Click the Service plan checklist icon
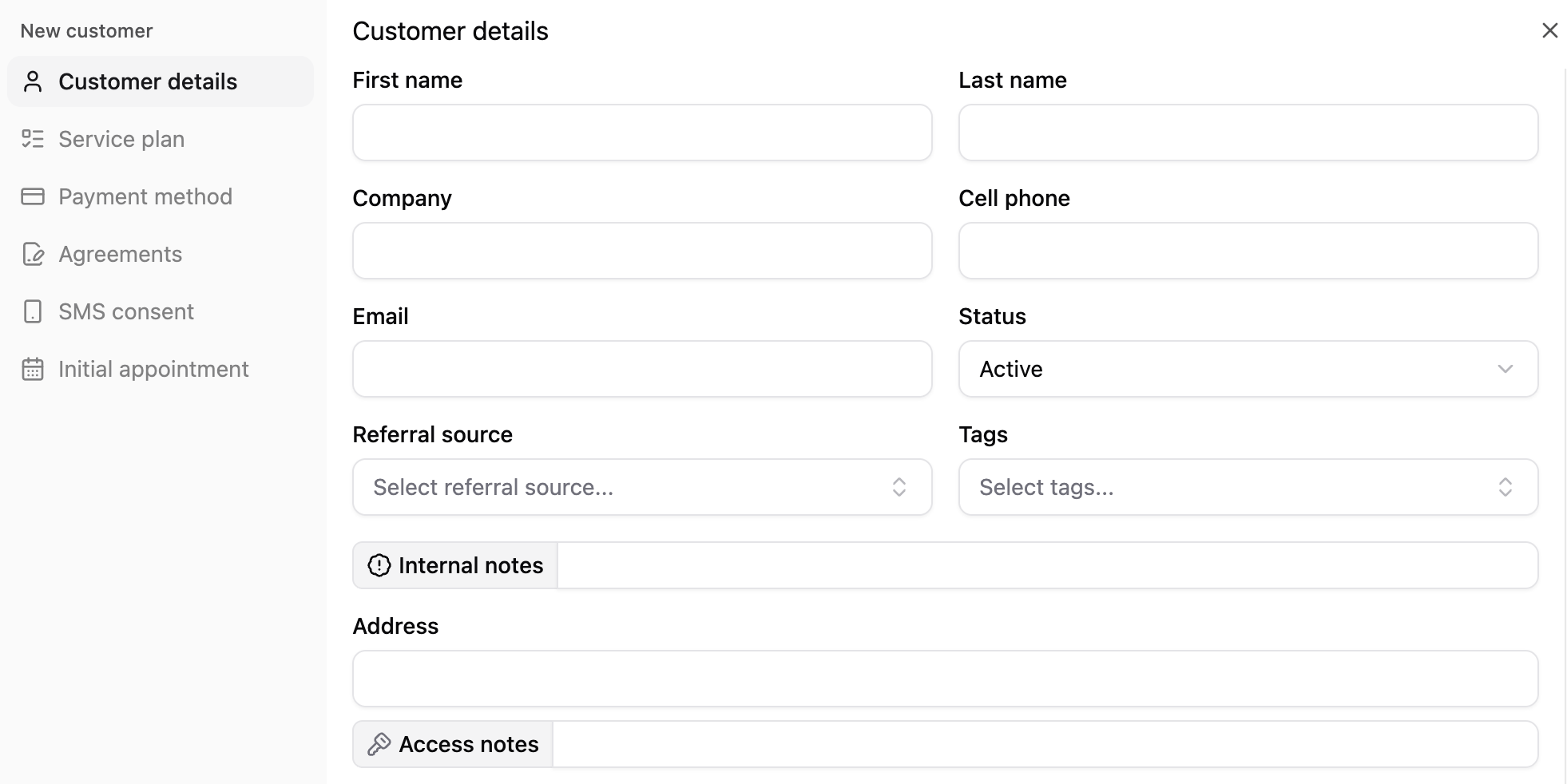This screenshot has height=784, width=1567. (33, 139)
